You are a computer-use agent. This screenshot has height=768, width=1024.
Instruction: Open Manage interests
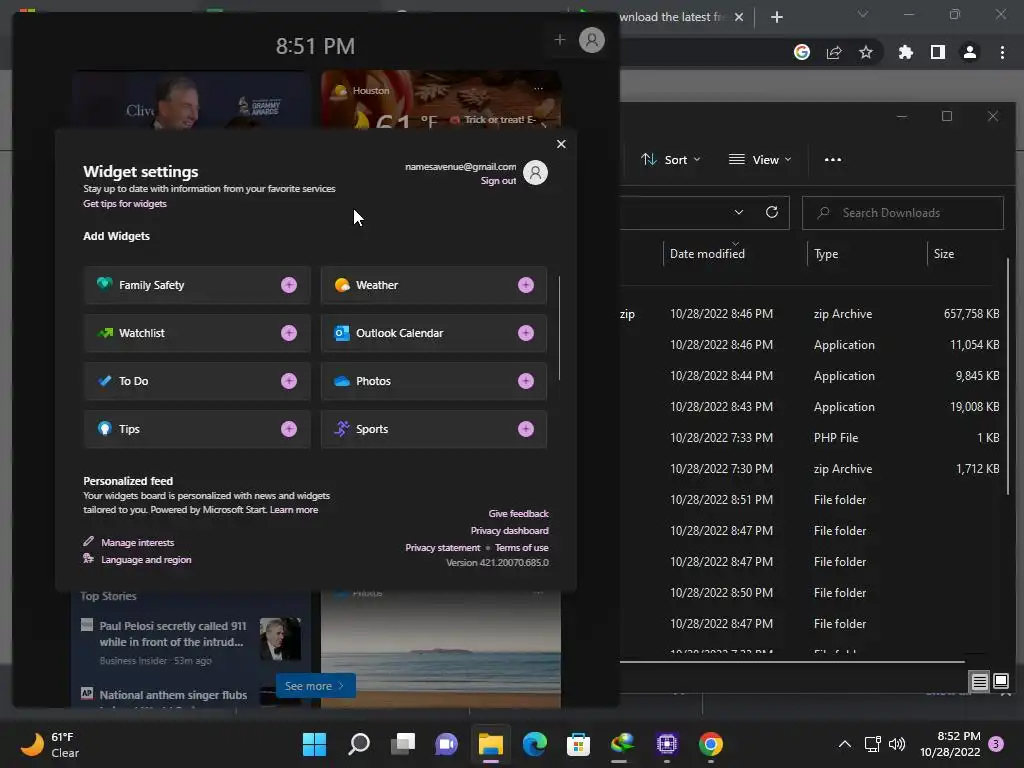pos(138,543)
